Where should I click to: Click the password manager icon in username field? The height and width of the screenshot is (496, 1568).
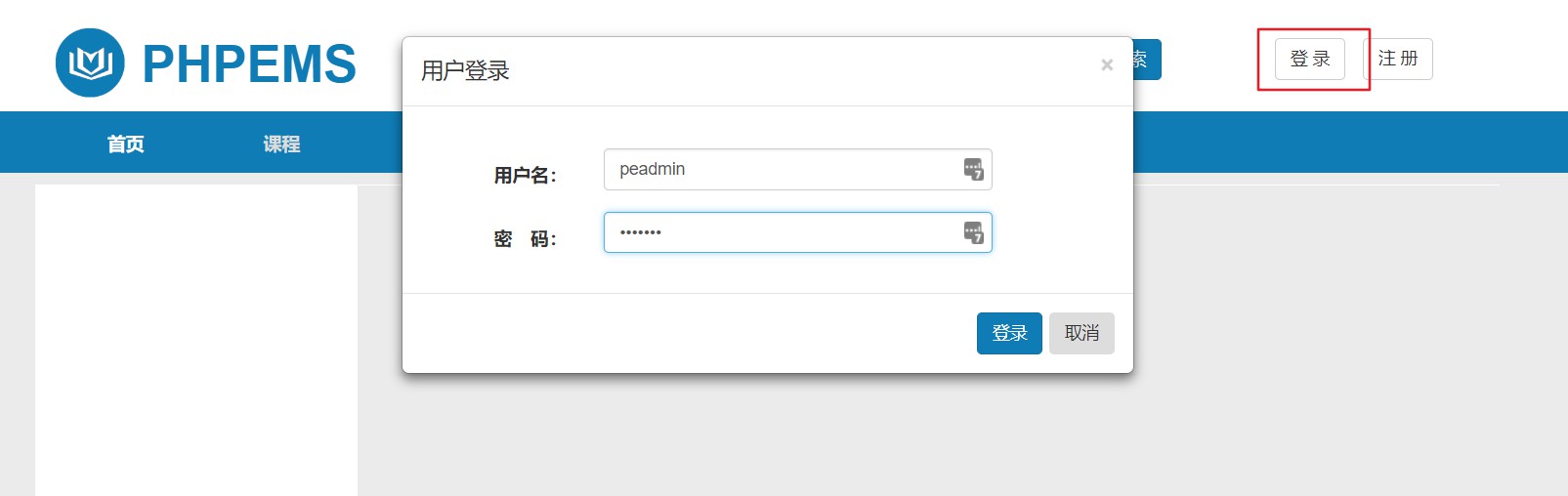coord(973,169)
